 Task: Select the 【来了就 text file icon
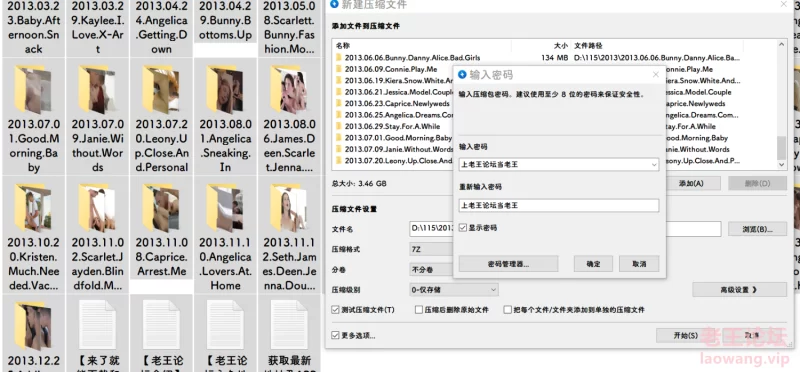[97, 325]
